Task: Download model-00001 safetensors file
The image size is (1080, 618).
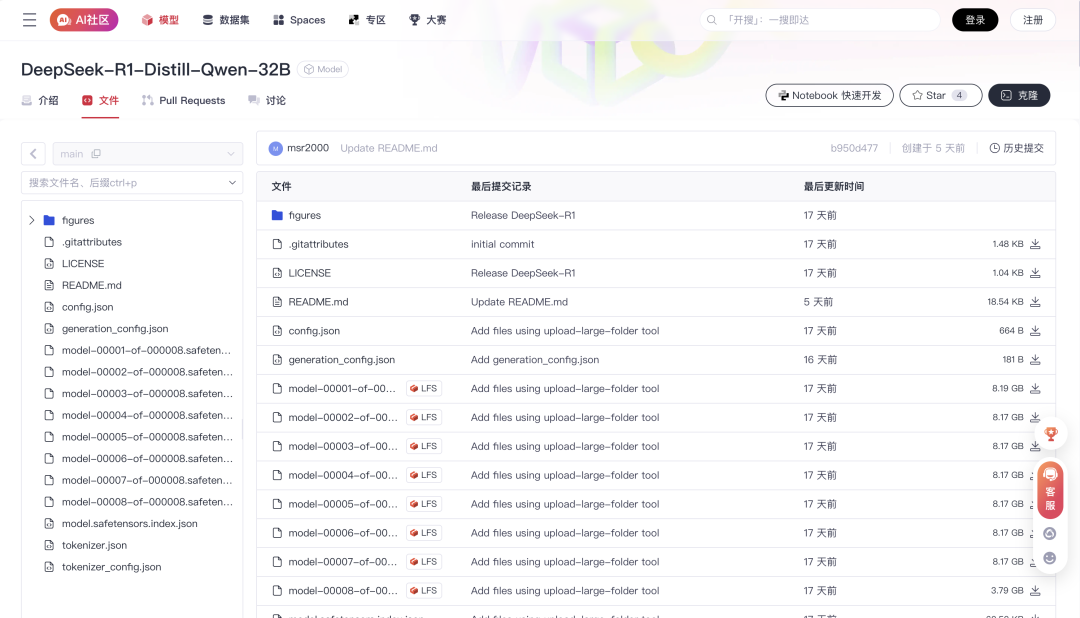Action: point(1035,389)
